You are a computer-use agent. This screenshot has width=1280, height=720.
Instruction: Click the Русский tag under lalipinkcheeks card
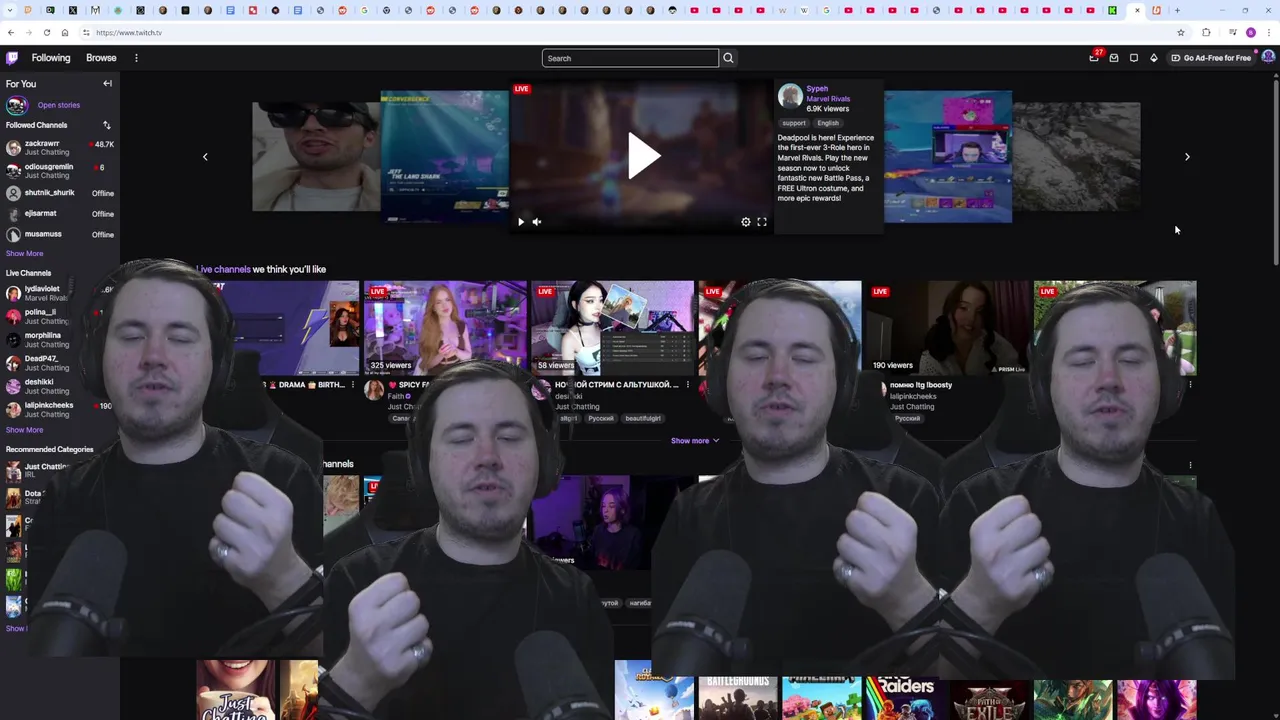tap(907, 418)
